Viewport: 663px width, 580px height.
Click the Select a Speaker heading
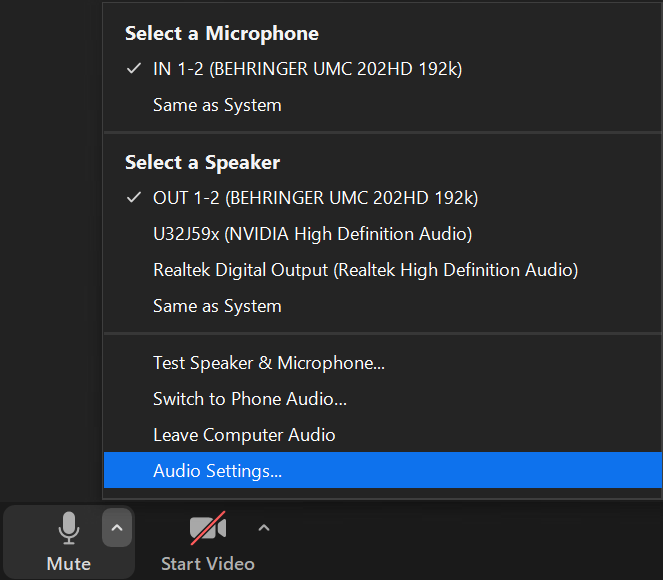pos(202,162)
